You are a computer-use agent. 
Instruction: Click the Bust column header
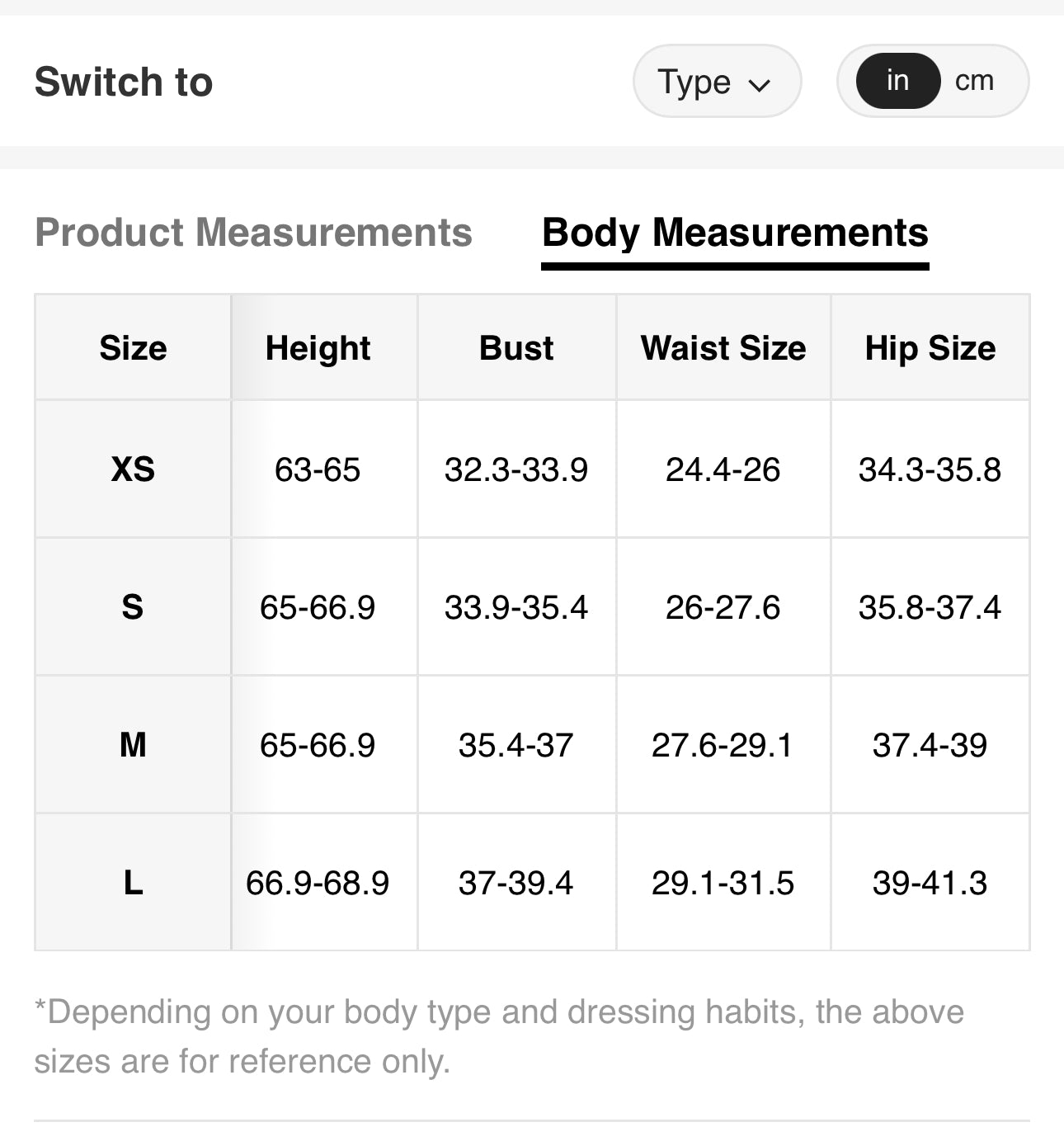516,348
